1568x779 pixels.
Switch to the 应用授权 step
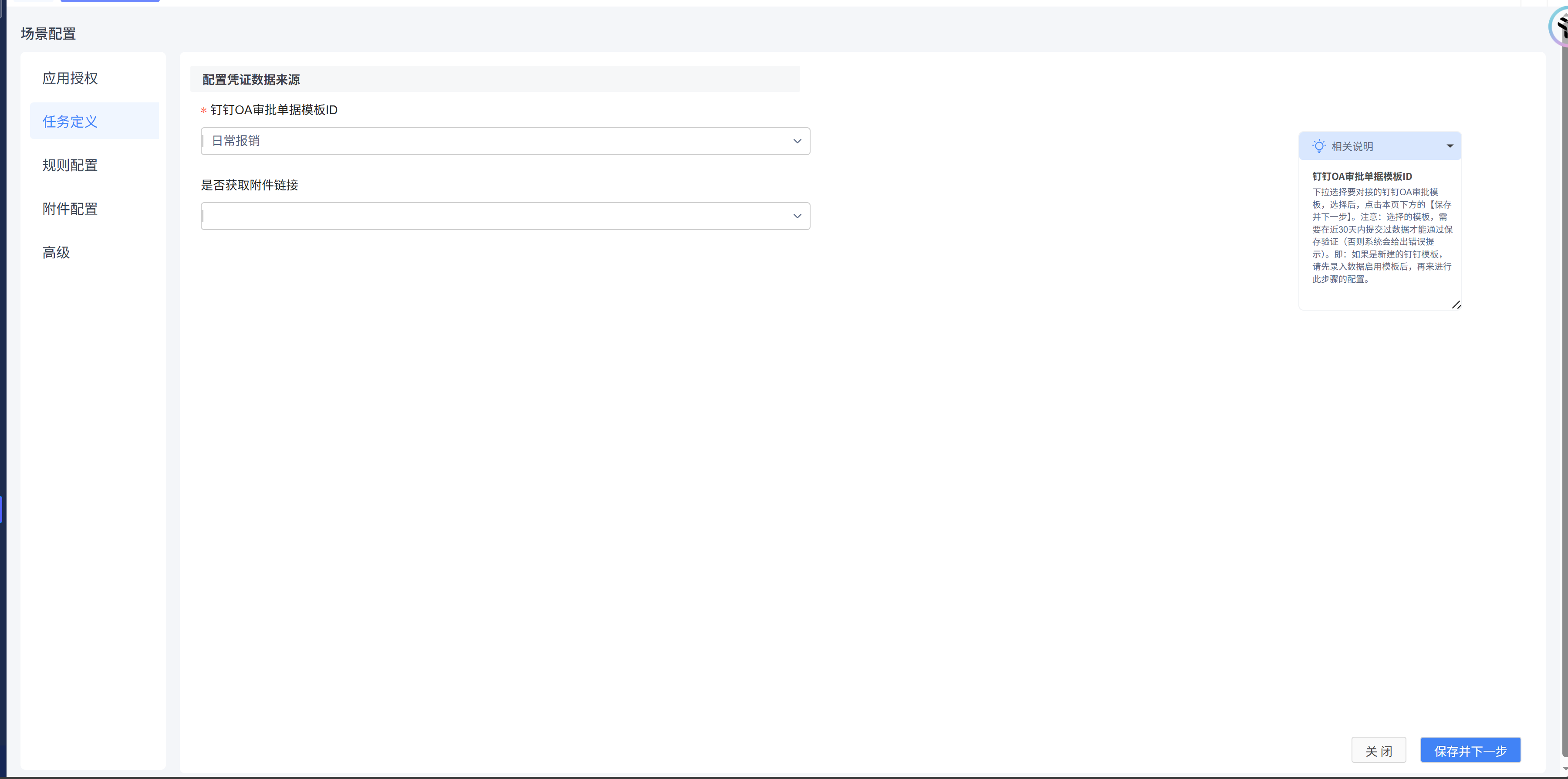(x=70, y=78)
